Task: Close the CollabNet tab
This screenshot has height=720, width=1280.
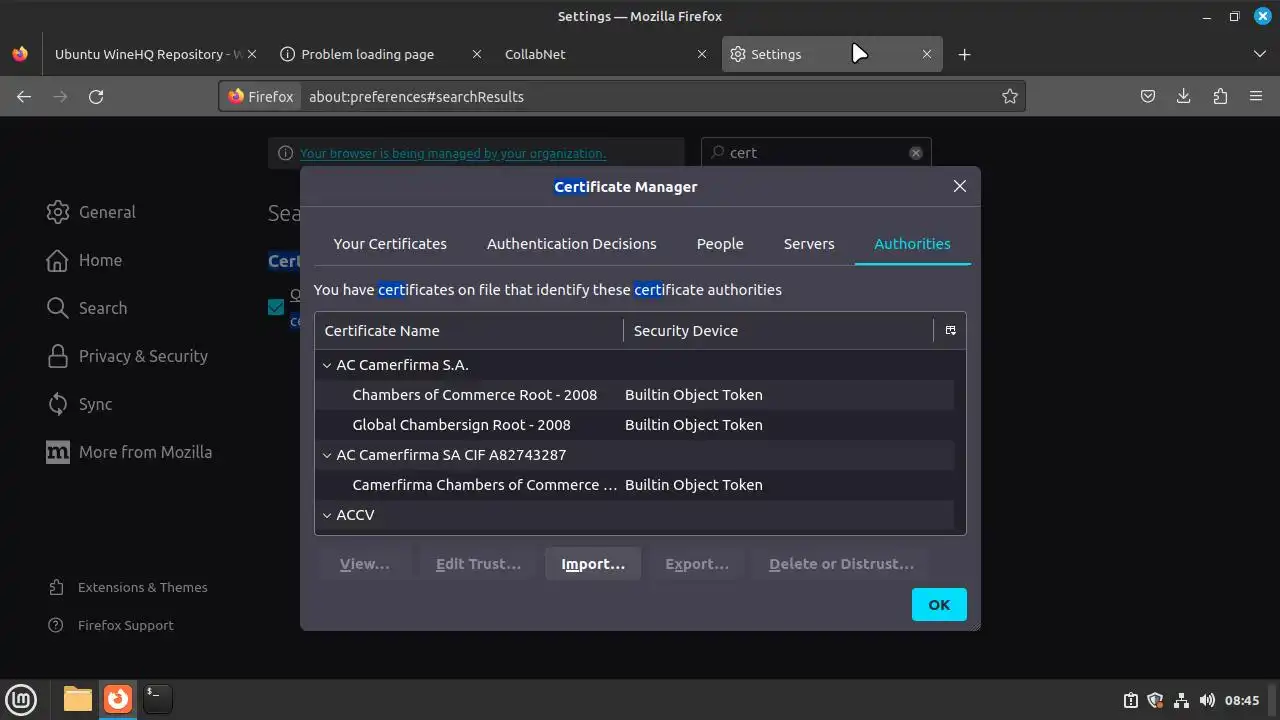Action: click(702, 54)
